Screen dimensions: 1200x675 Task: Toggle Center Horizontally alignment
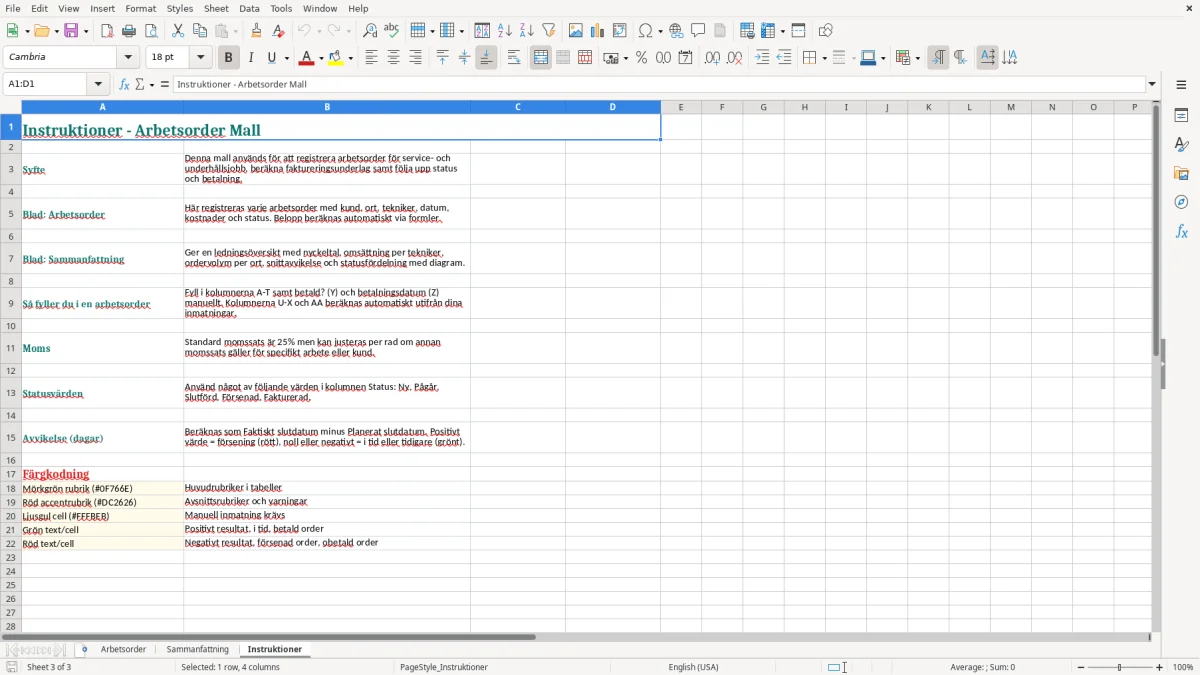[x=393, y=58]
